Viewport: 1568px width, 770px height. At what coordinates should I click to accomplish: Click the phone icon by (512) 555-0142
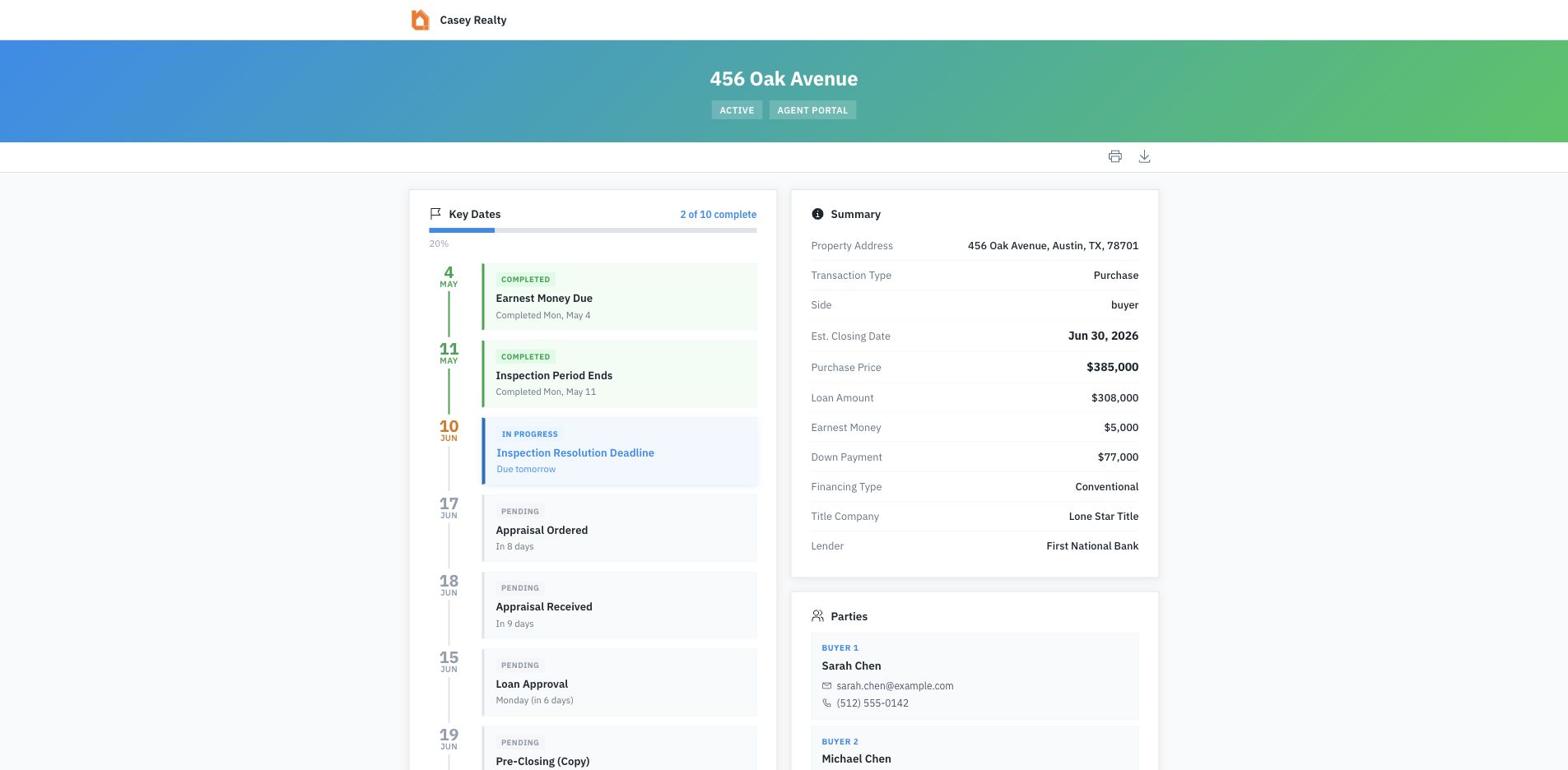826,703
